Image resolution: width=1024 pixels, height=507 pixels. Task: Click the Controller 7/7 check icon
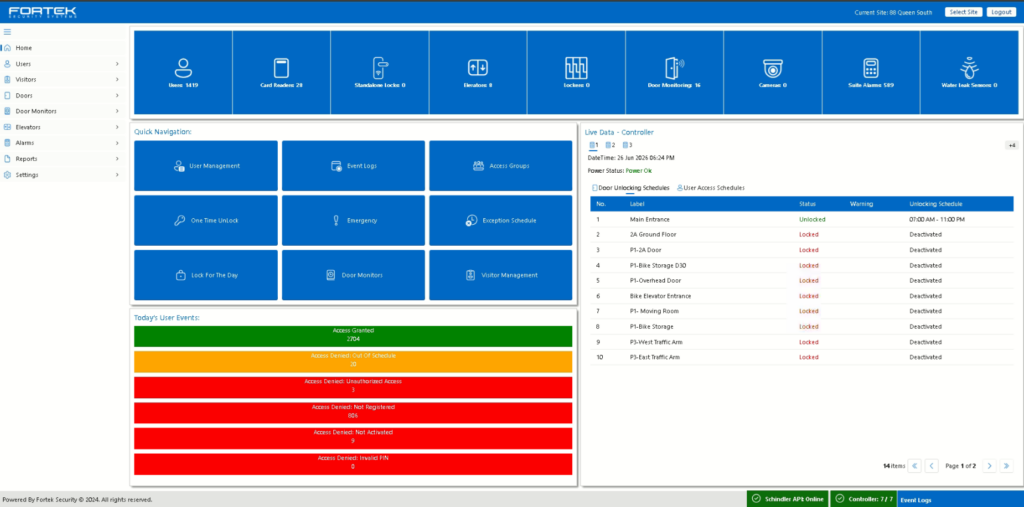840,499
